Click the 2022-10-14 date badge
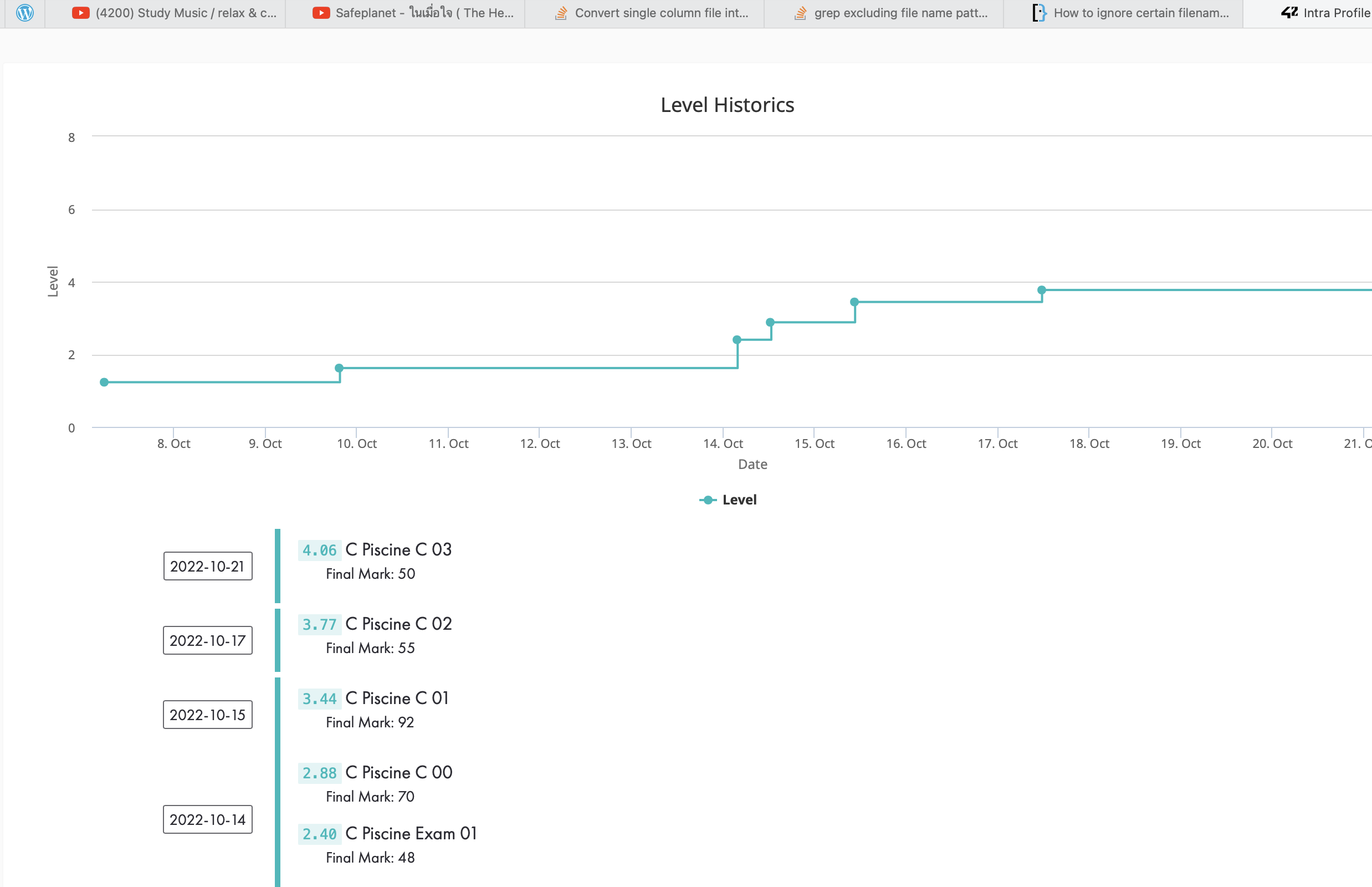The width and height of the screenshot is (1372, 887). pyautogui.click(x=208, y=819)
